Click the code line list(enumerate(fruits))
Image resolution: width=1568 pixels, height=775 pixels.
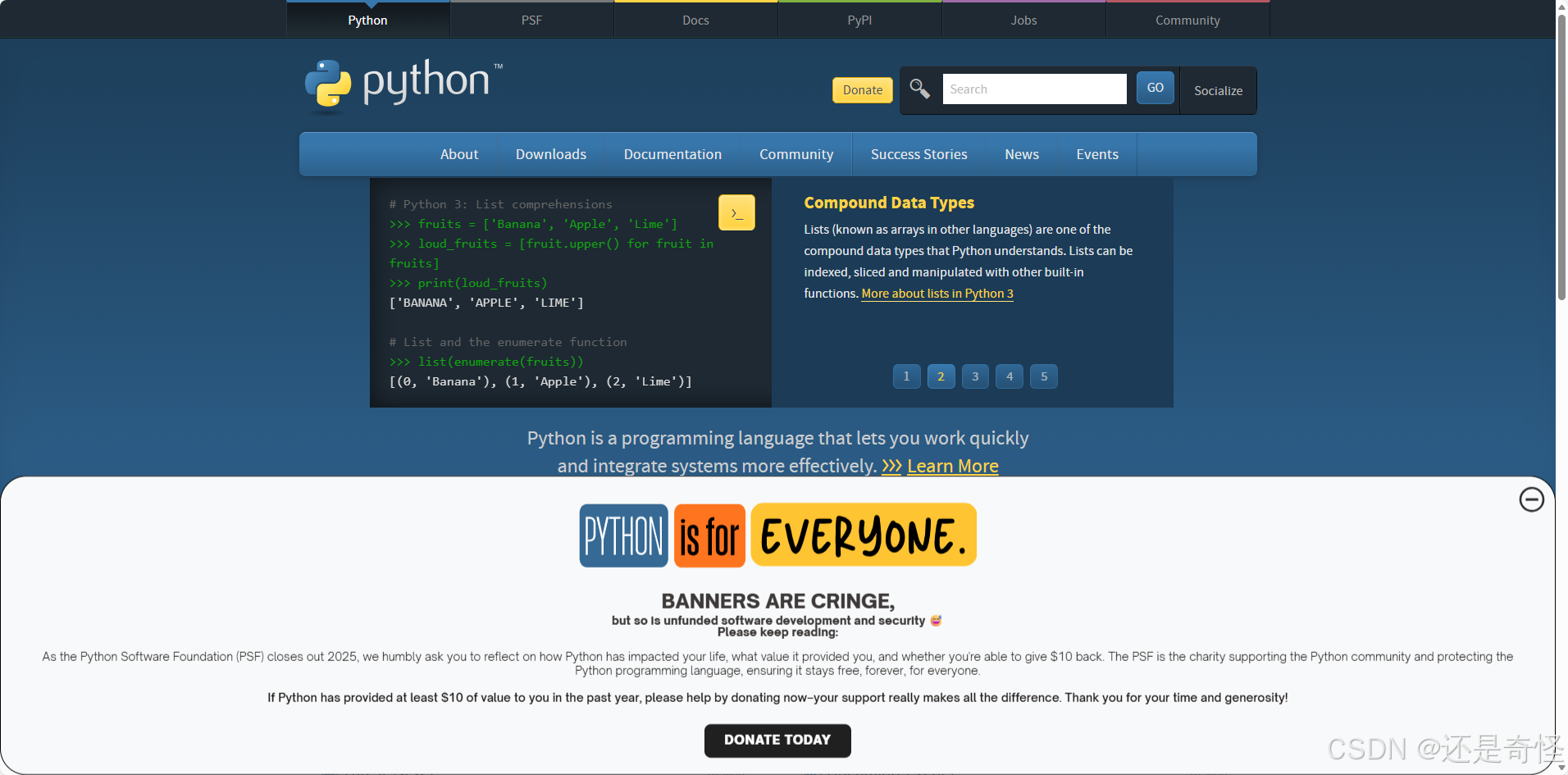point(486,362)
